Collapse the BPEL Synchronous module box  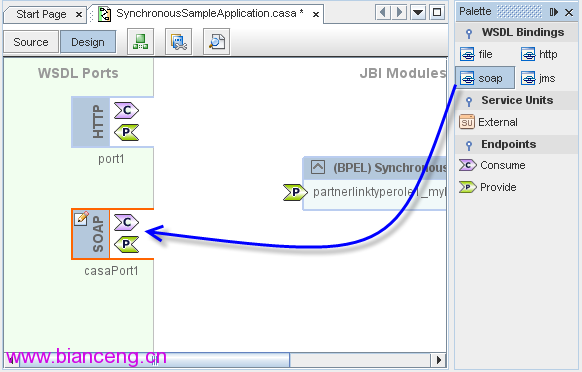[x=318, y=167]
